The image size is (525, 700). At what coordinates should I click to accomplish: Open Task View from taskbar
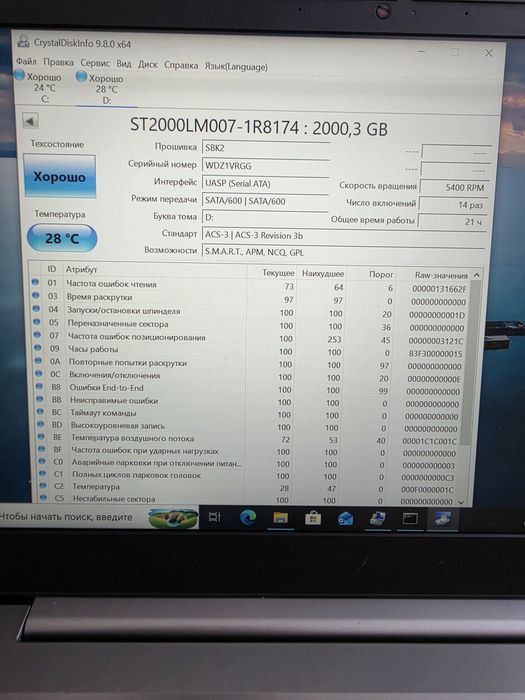tap(215, 517)
